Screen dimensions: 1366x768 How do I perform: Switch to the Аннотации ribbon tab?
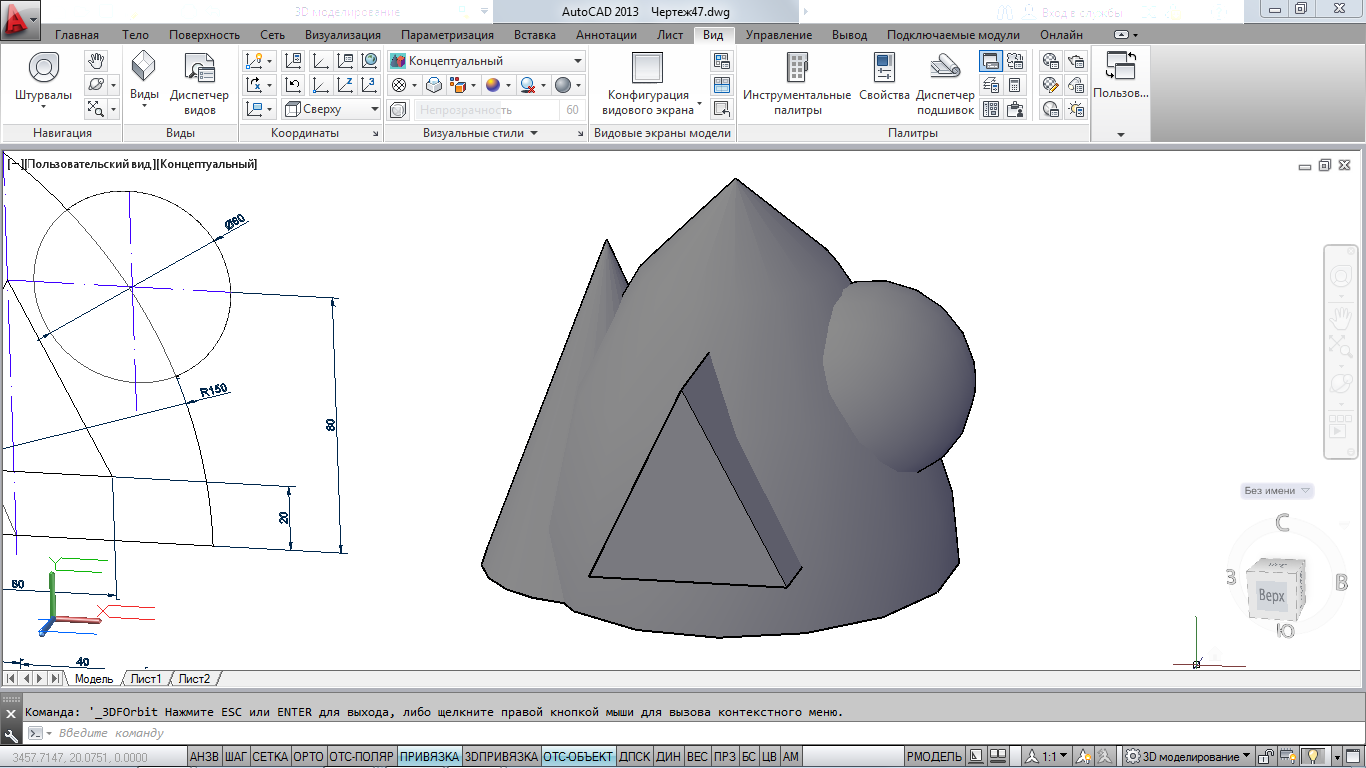(x=606, y=34)
